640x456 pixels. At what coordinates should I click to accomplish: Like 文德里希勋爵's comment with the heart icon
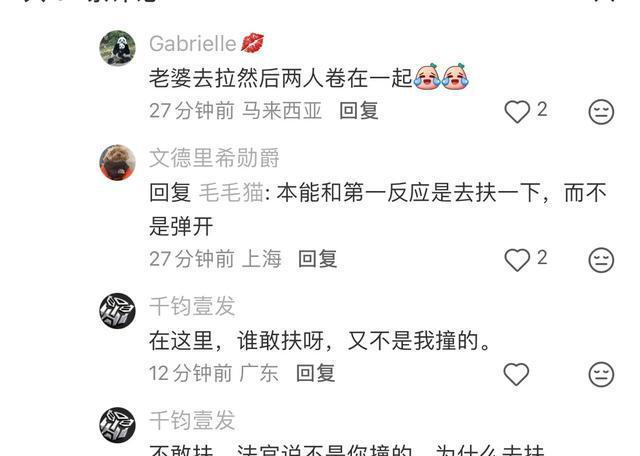coord(517,260)
